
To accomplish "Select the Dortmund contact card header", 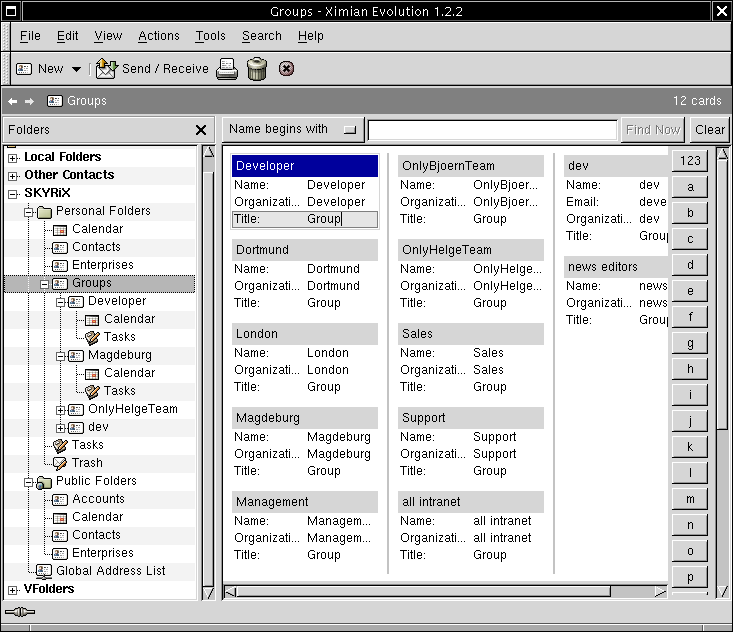I will [x=305, y=250].
